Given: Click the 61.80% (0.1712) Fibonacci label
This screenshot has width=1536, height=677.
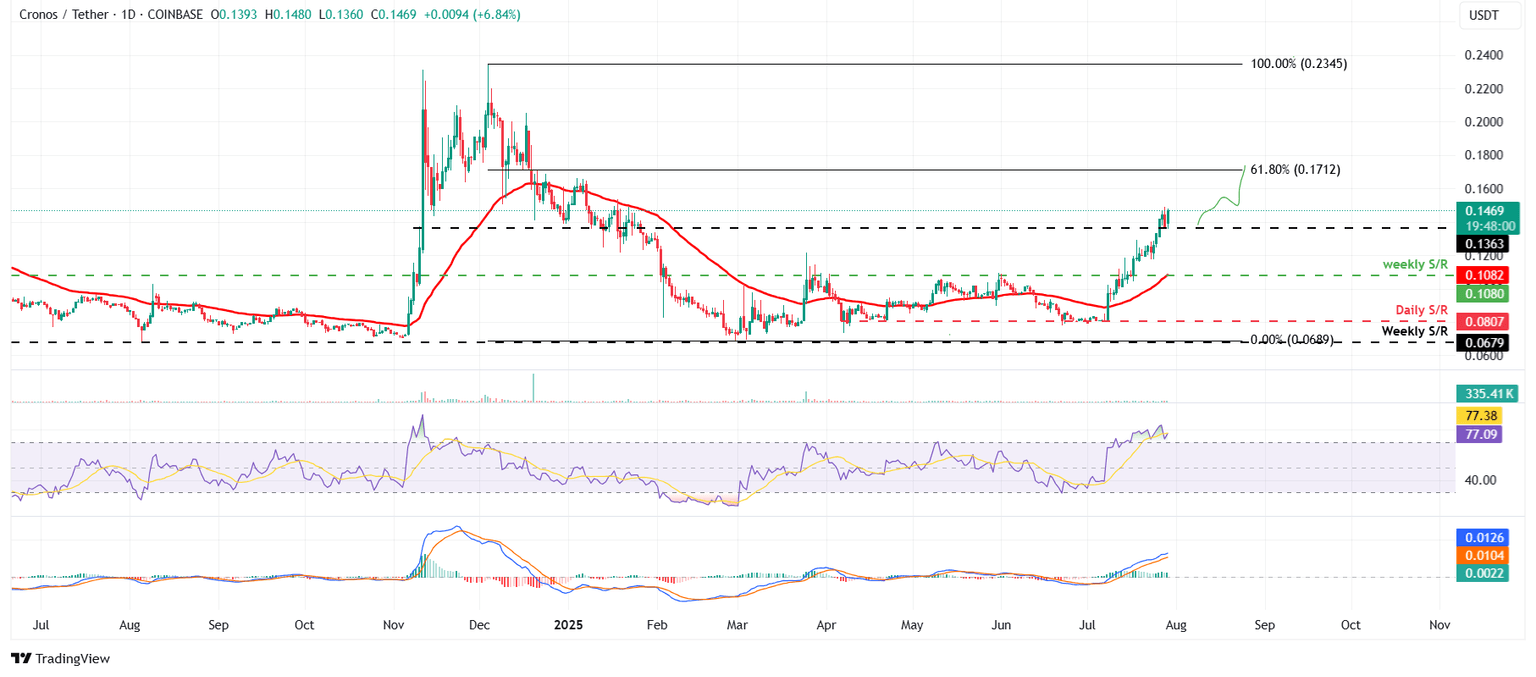Looking at the screenshot, I should click(1297, 169).
